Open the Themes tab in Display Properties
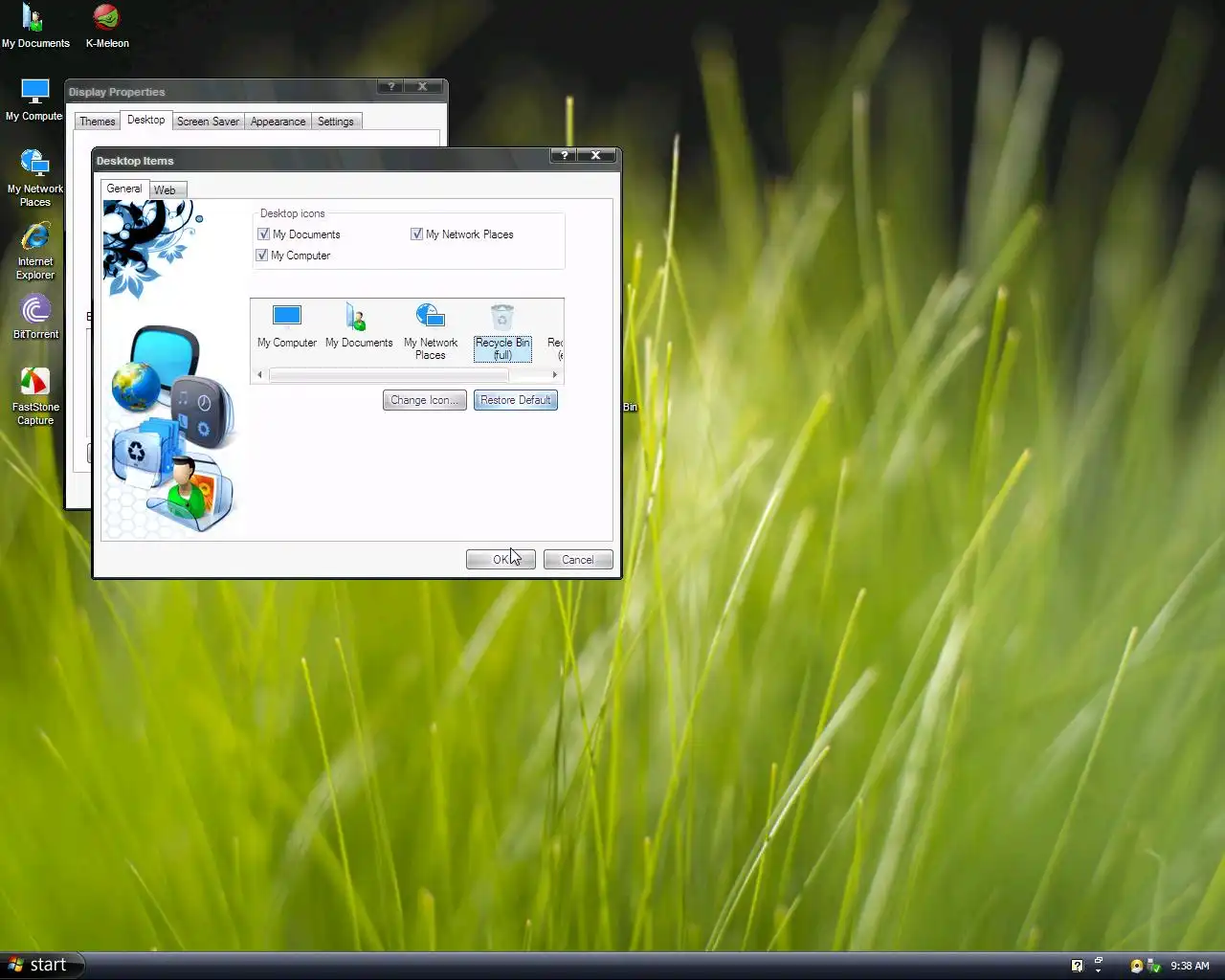The width and height of the screenshot is (1225, 980). click(98, 122)
